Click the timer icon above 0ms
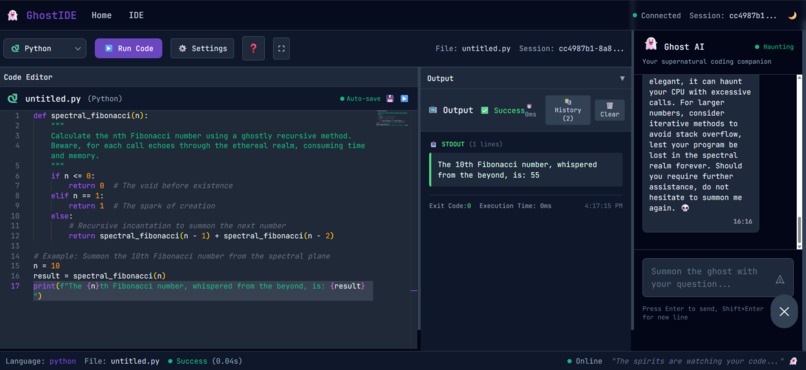Image resolution: width=806 pixels, height=370 pixels. [x=529, y=107]
